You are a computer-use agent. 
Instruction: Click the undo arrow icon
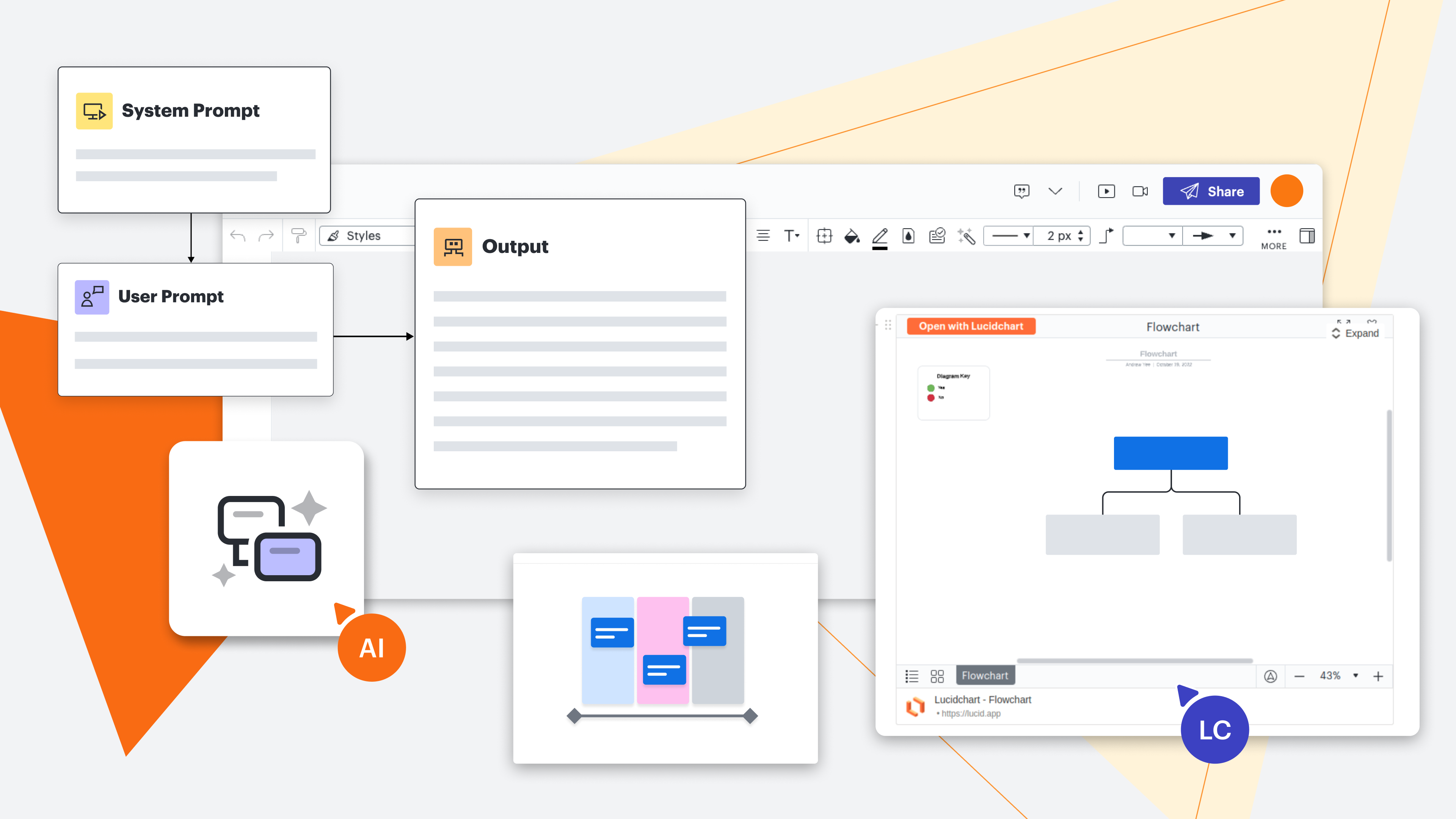coord(238,236)
